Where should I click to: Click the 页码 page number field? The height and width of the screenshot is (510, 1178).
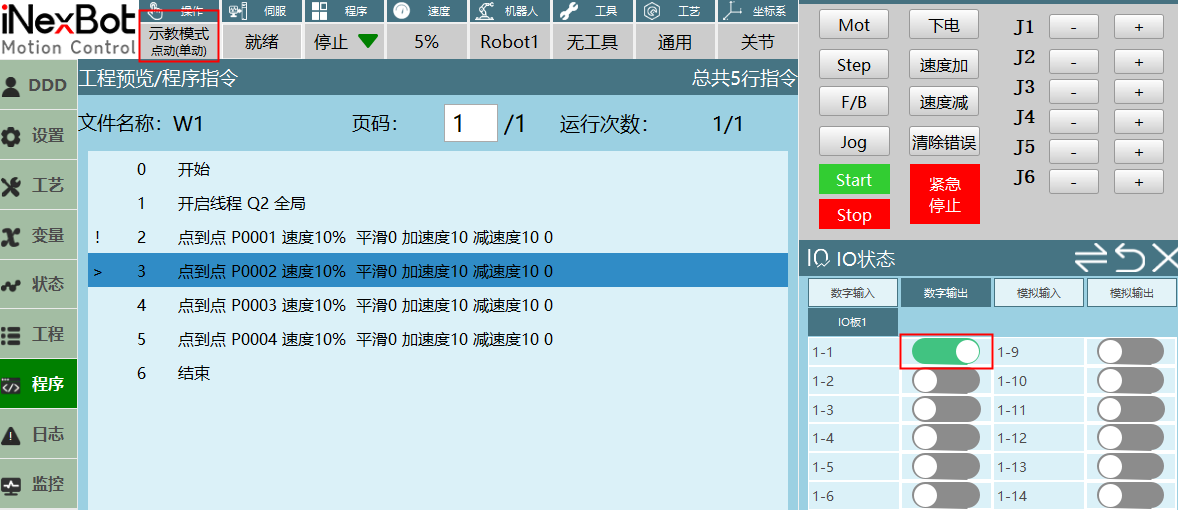[x=471, y=123]
